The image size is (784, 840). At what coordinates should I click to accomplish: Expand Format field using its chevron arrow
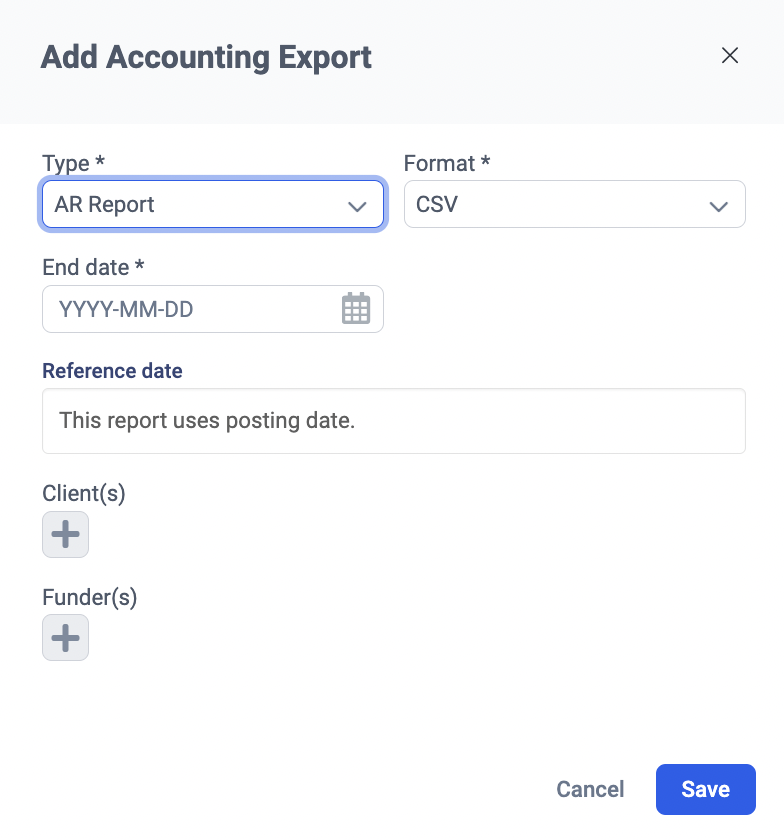pyautogui.click(x=718, y=206)
